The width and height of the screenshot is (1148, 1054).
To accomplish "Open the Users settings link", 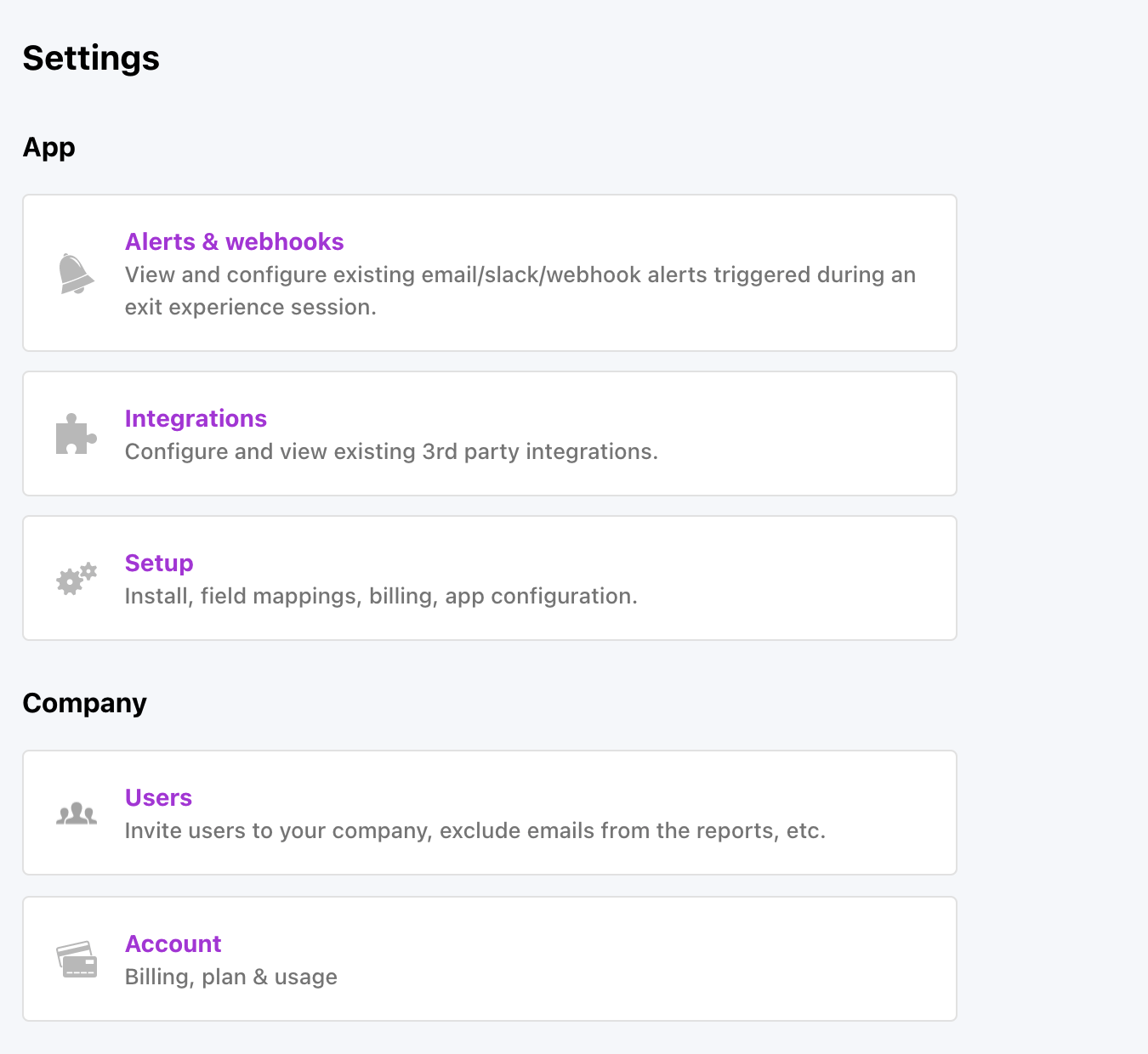I will (x=158, y=797).
